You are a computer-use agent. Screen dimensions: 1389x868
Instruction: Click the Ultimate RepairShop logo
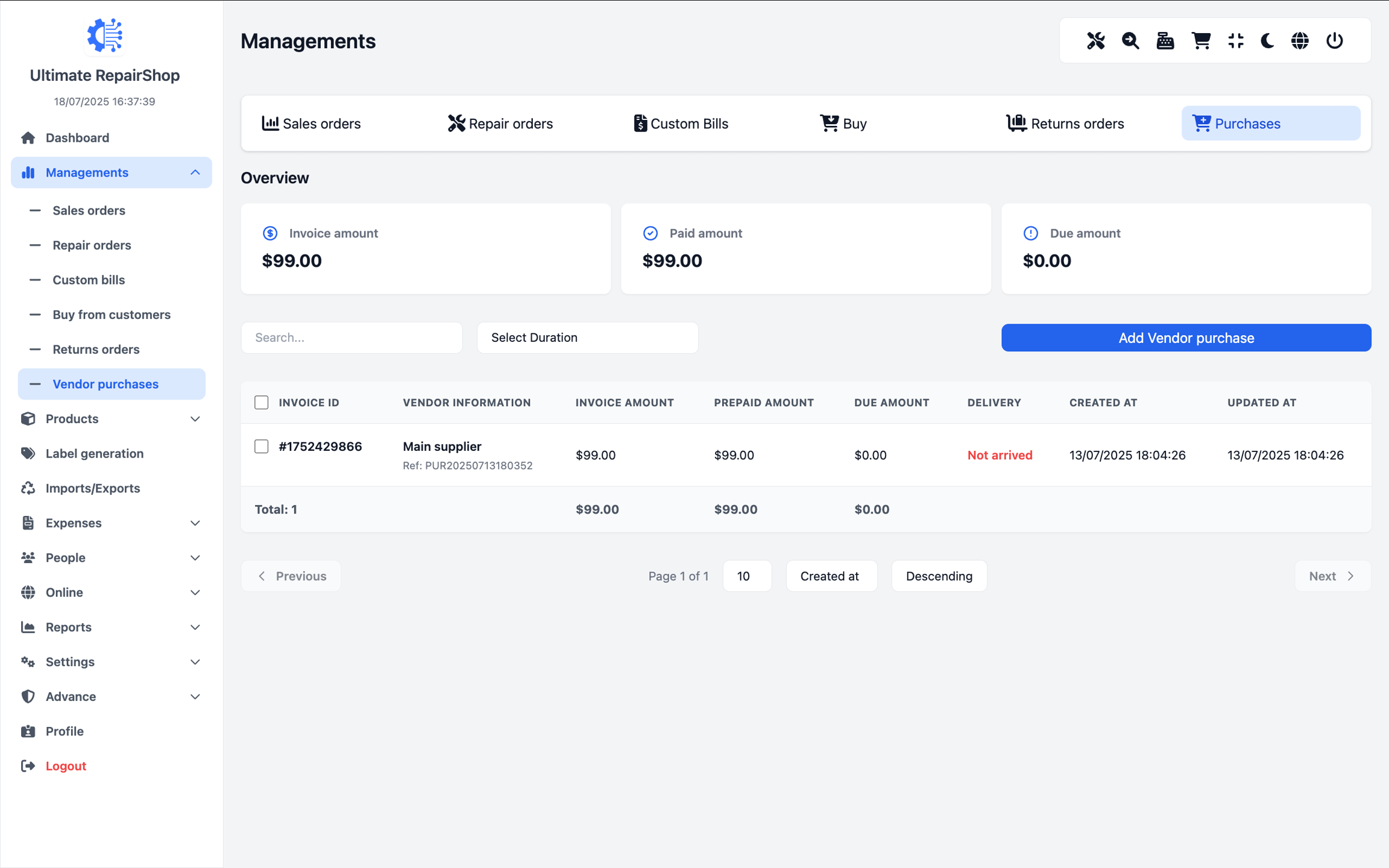click(x=105, y=36)
